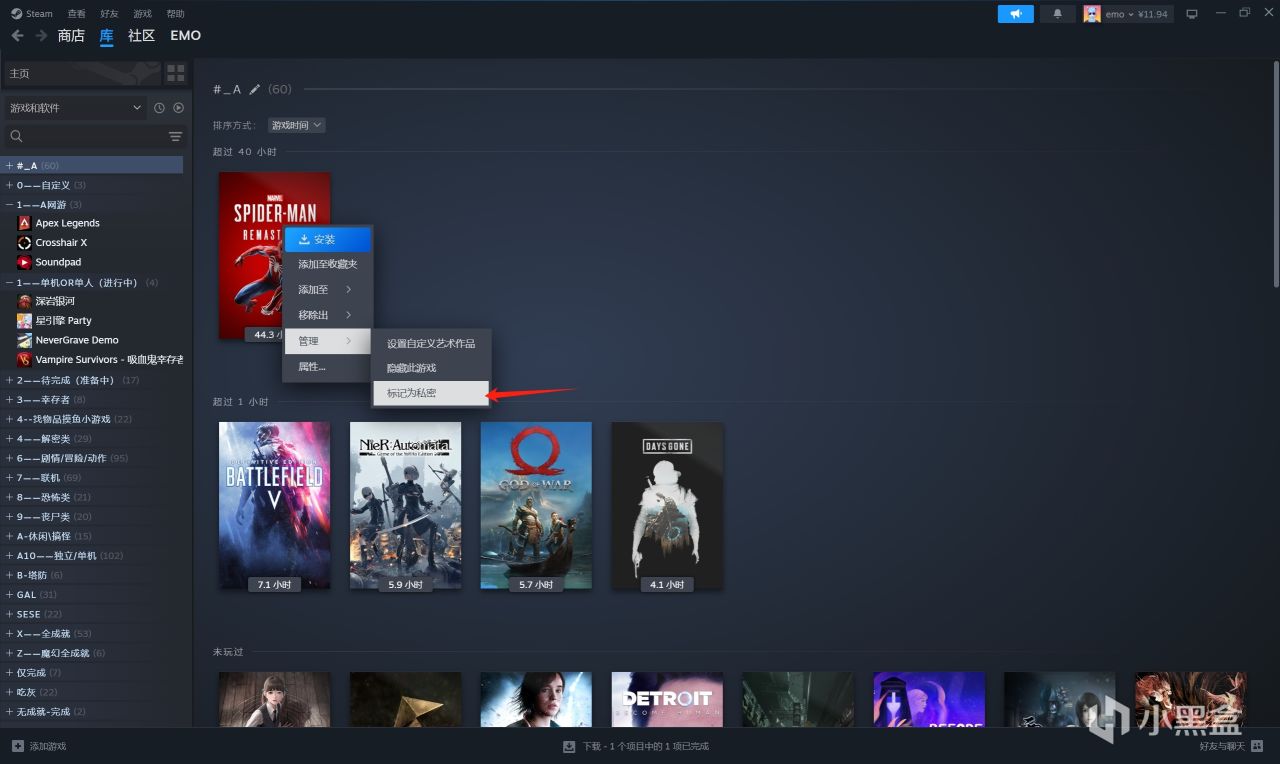Switch to the 社区 tab
The width and height of the screenshot is (1280, 764).
click(142, 36)
